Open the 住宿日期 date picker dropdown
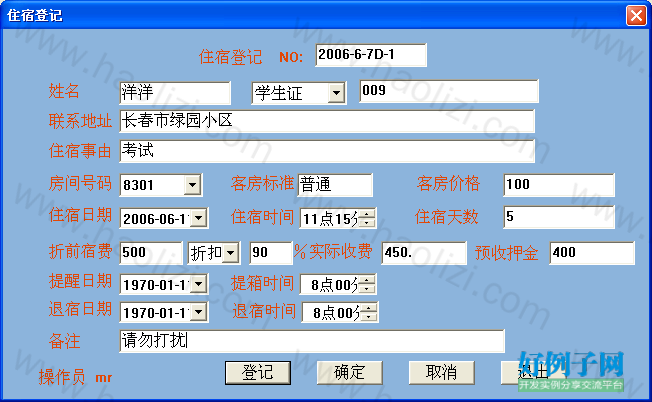 [x=198, y=218]
